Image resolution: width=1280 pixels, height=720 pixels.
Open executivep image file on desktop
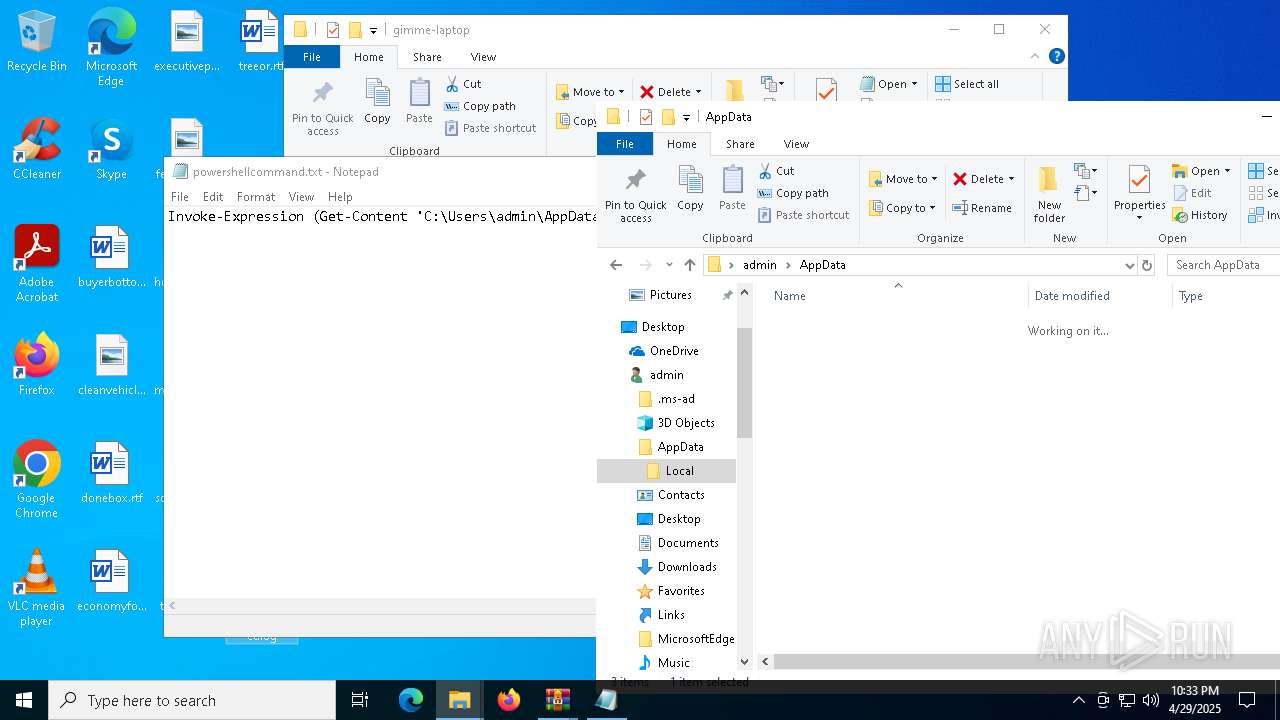click(x=187, y=42)
